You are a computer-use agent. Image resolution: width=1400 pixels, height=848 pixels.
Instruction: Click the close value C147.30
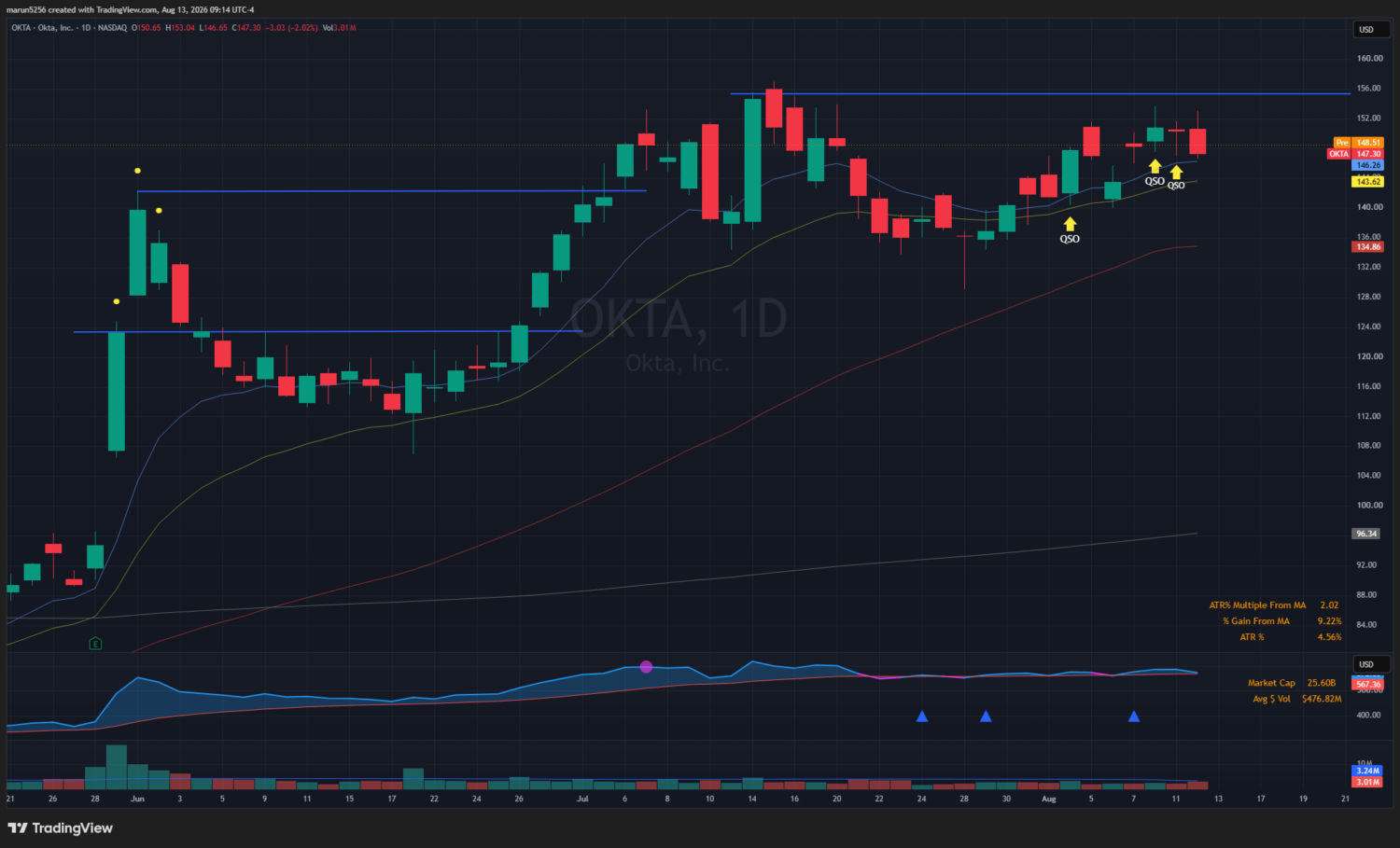coord(246,28)
